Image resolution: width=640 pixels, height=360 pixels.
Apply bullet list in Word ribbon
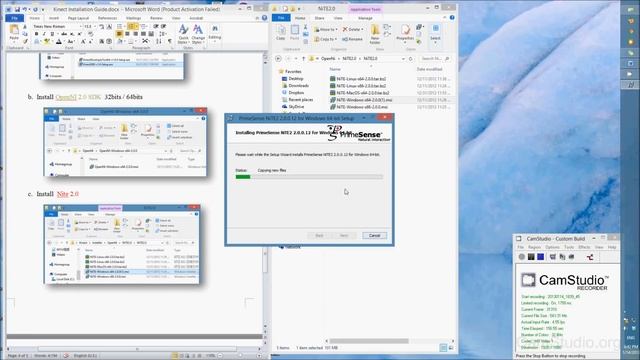click(x=120, y=26)
